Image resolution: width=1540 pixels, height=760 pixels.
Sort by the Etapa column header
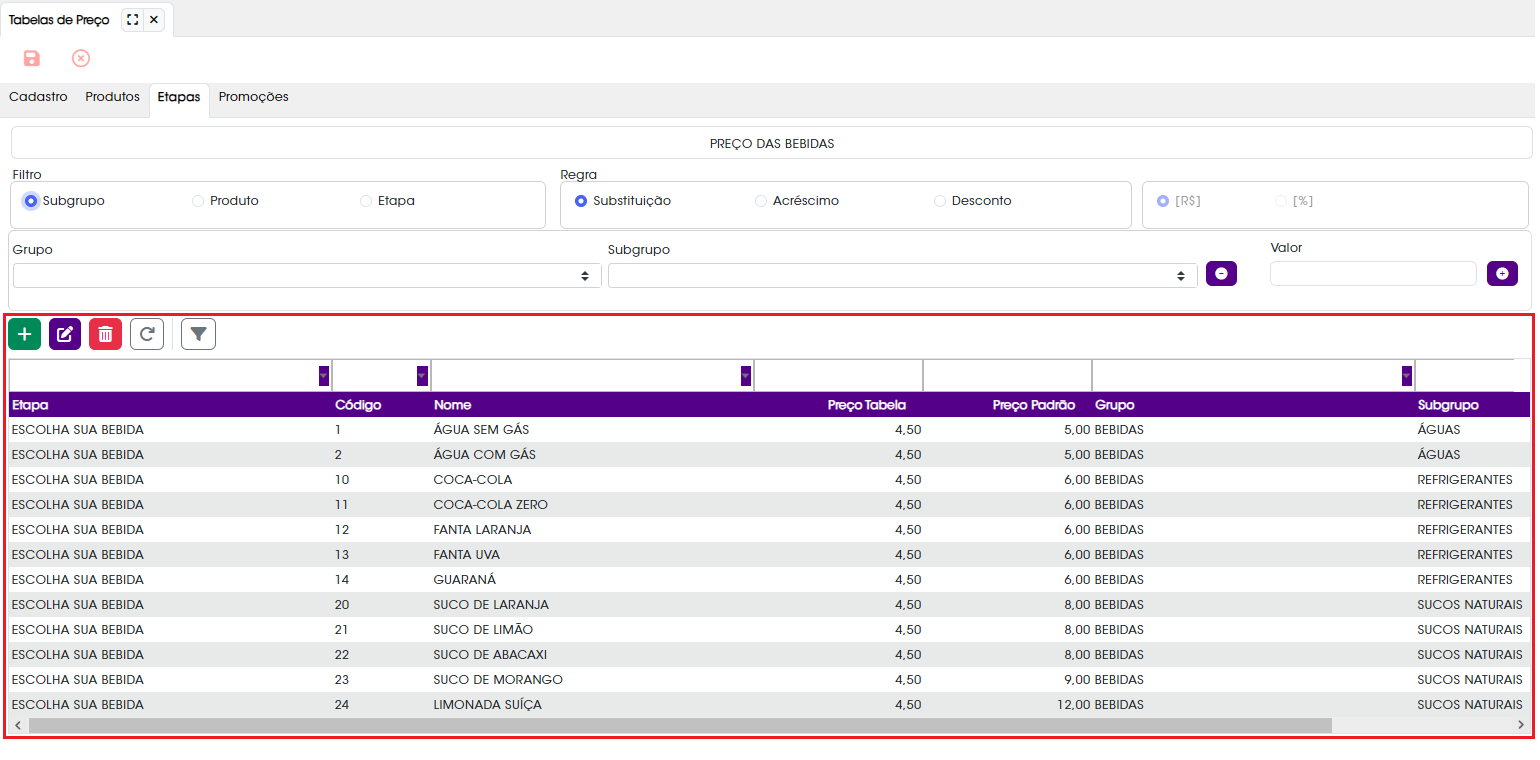pos(30,405)
